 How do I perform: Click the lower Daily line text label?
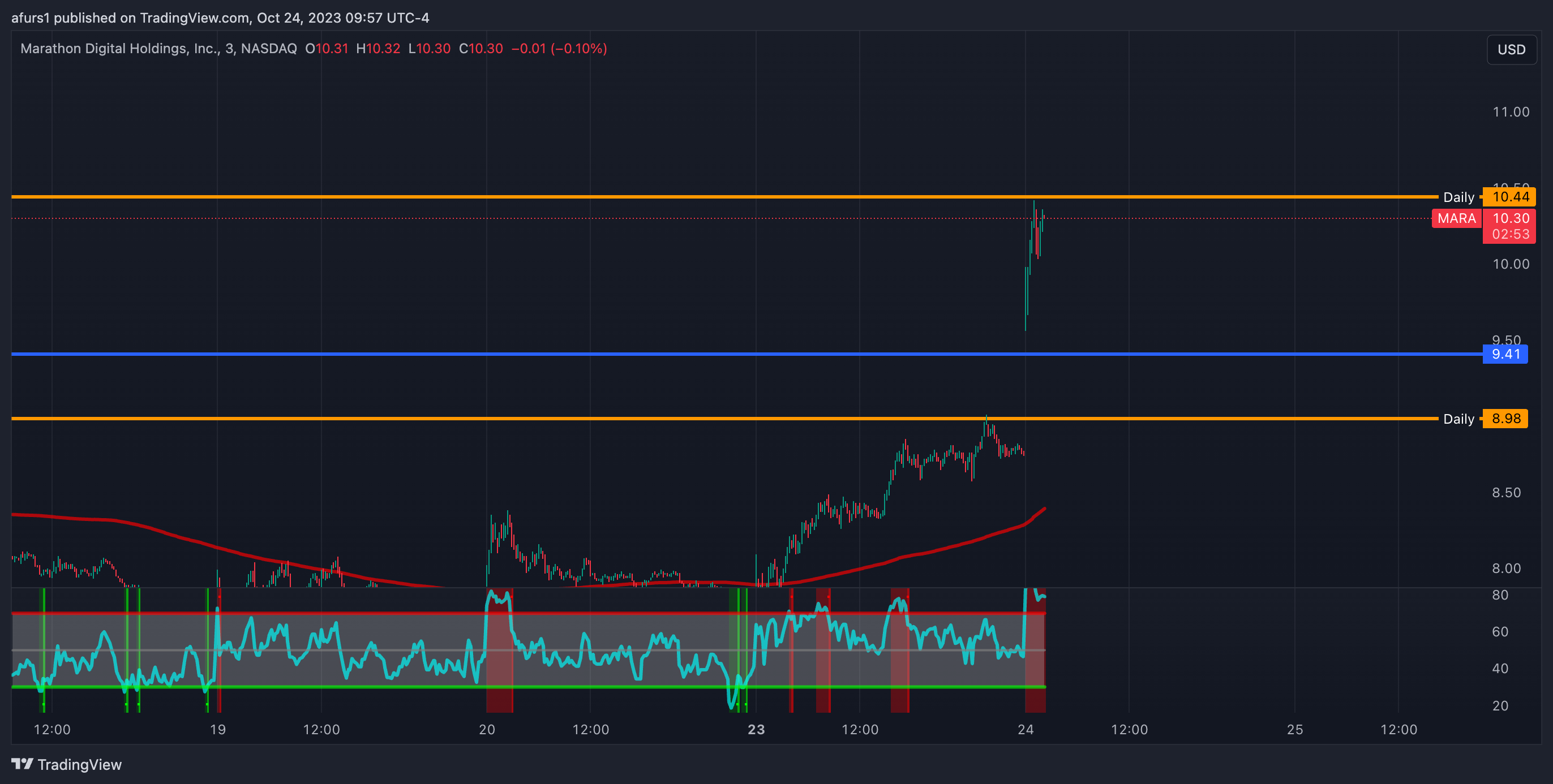pyautogui.click(x=1458, y=419)
